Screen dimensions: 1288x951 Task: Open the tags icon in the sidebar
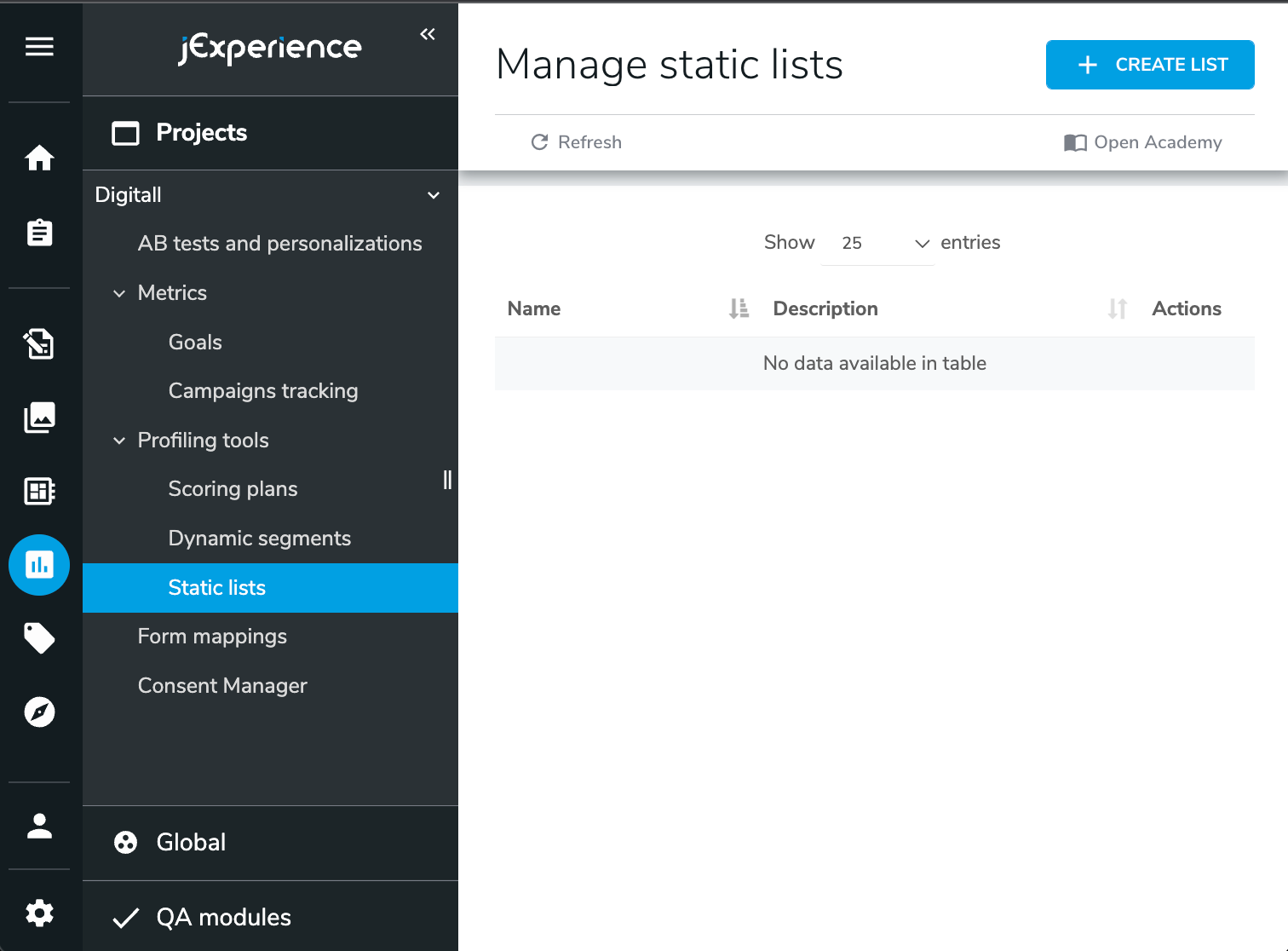(39, 638)
